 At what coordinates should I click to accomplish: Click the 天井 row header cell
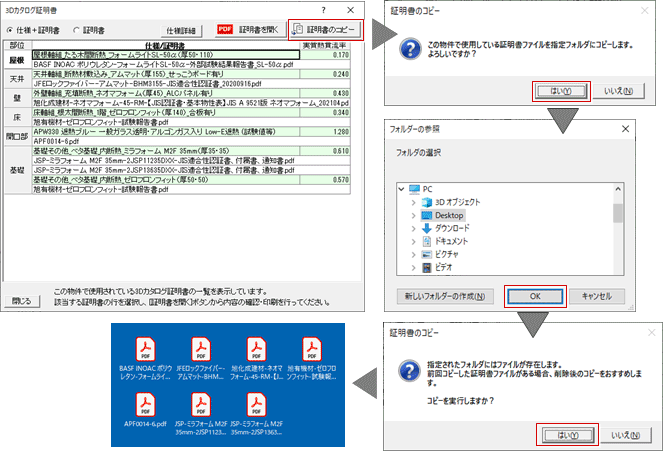[17, 79]
